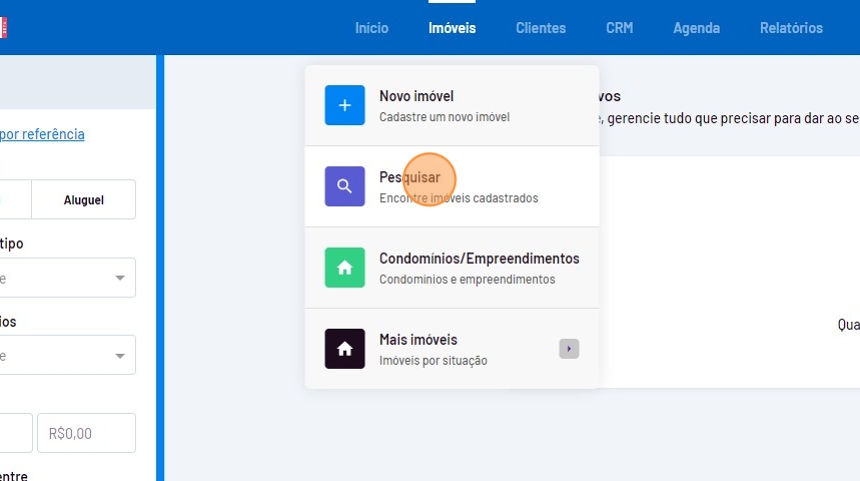
Task: Open the tipo dropdown arrow
Action: tap(120, 278)
